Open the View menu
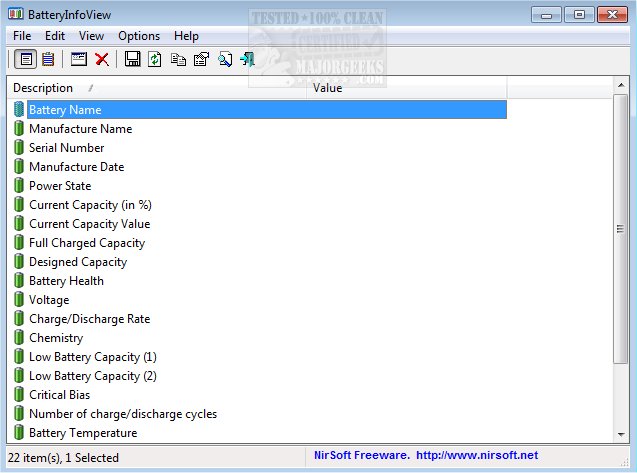Image resolution: width=637 pixels, height=473 pixels. point(91,36)
